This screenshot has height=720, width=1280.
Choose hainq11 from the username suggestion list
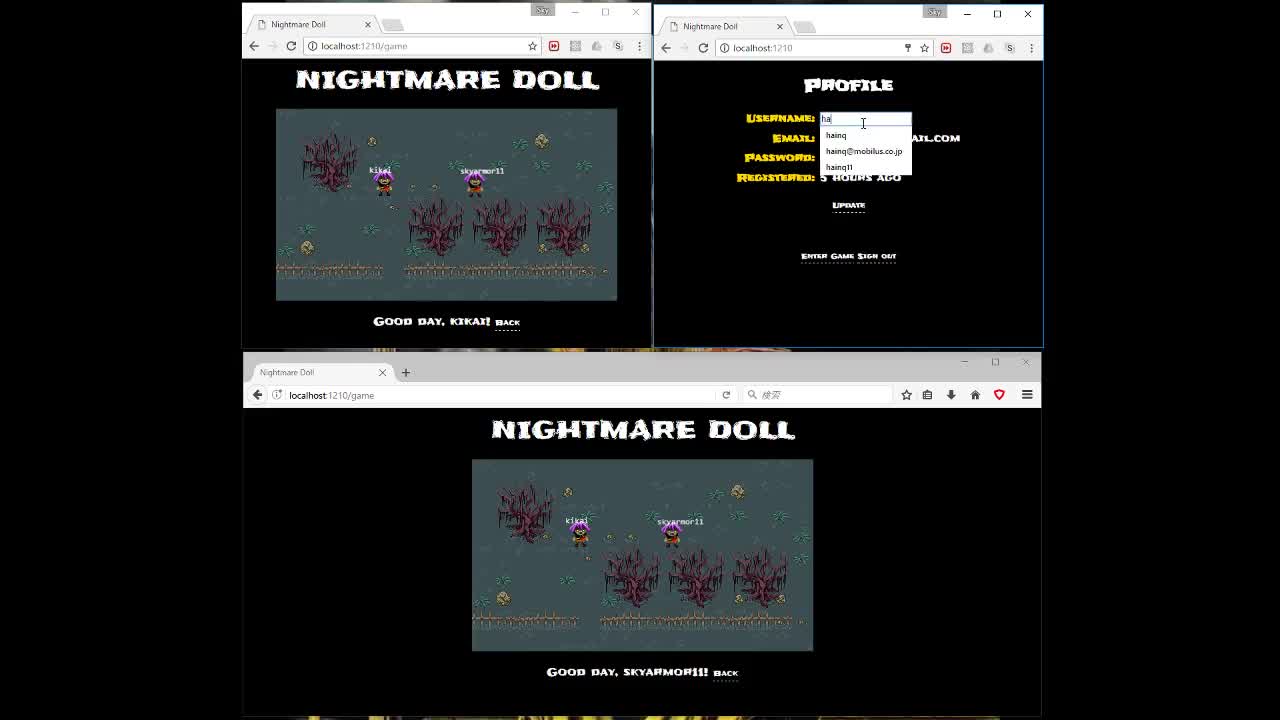[839, 167]
